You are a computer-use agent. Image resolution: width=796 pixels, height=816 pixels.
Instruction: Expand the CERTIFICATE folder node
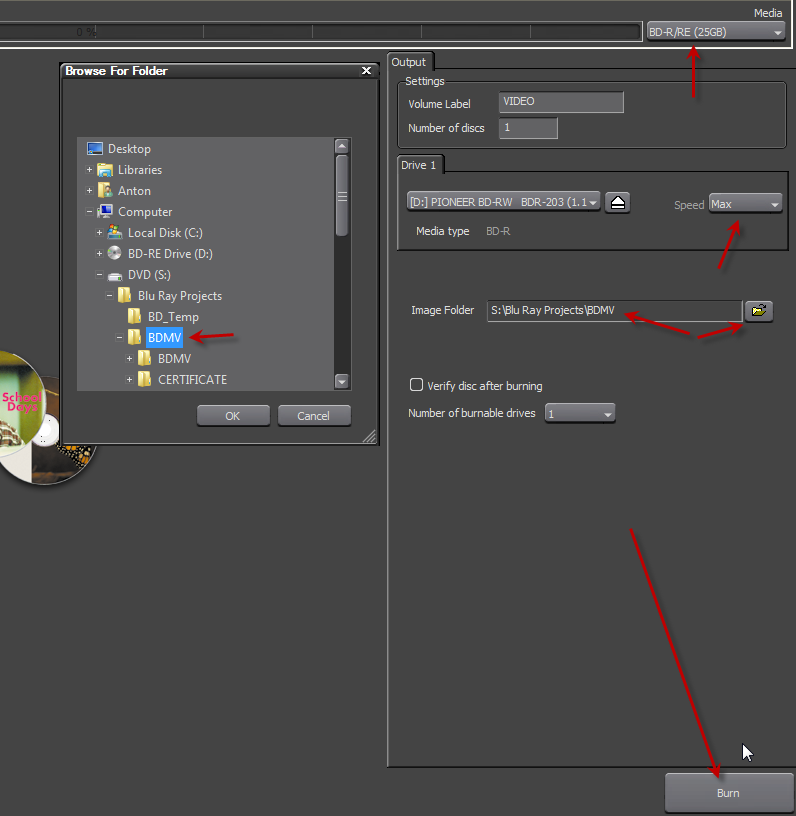[130, 379]
